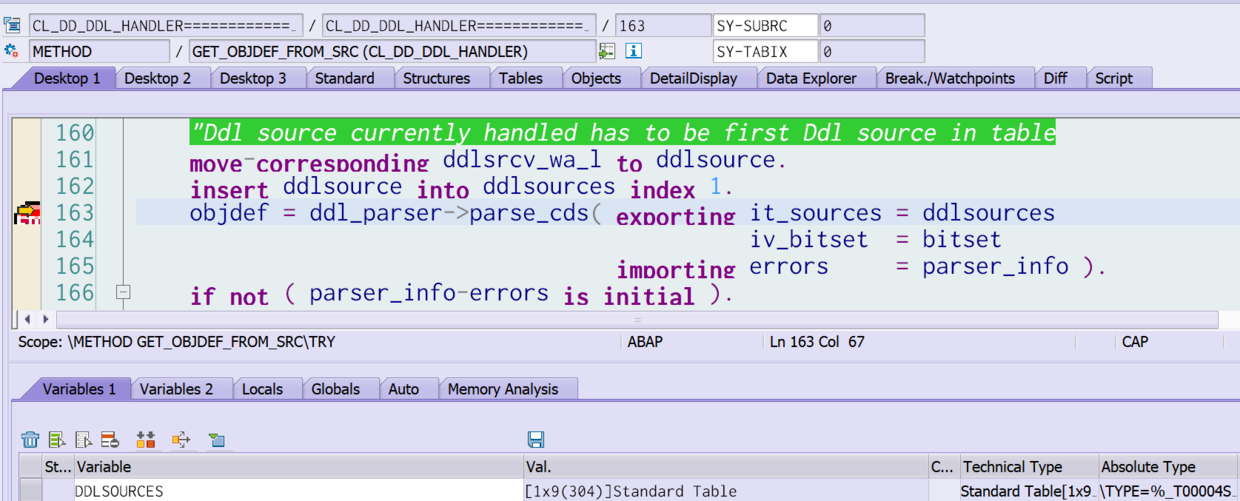This screenshot has height=501, width=1240.
Task: Click the line number field showing 163
Action: (662, 25)
